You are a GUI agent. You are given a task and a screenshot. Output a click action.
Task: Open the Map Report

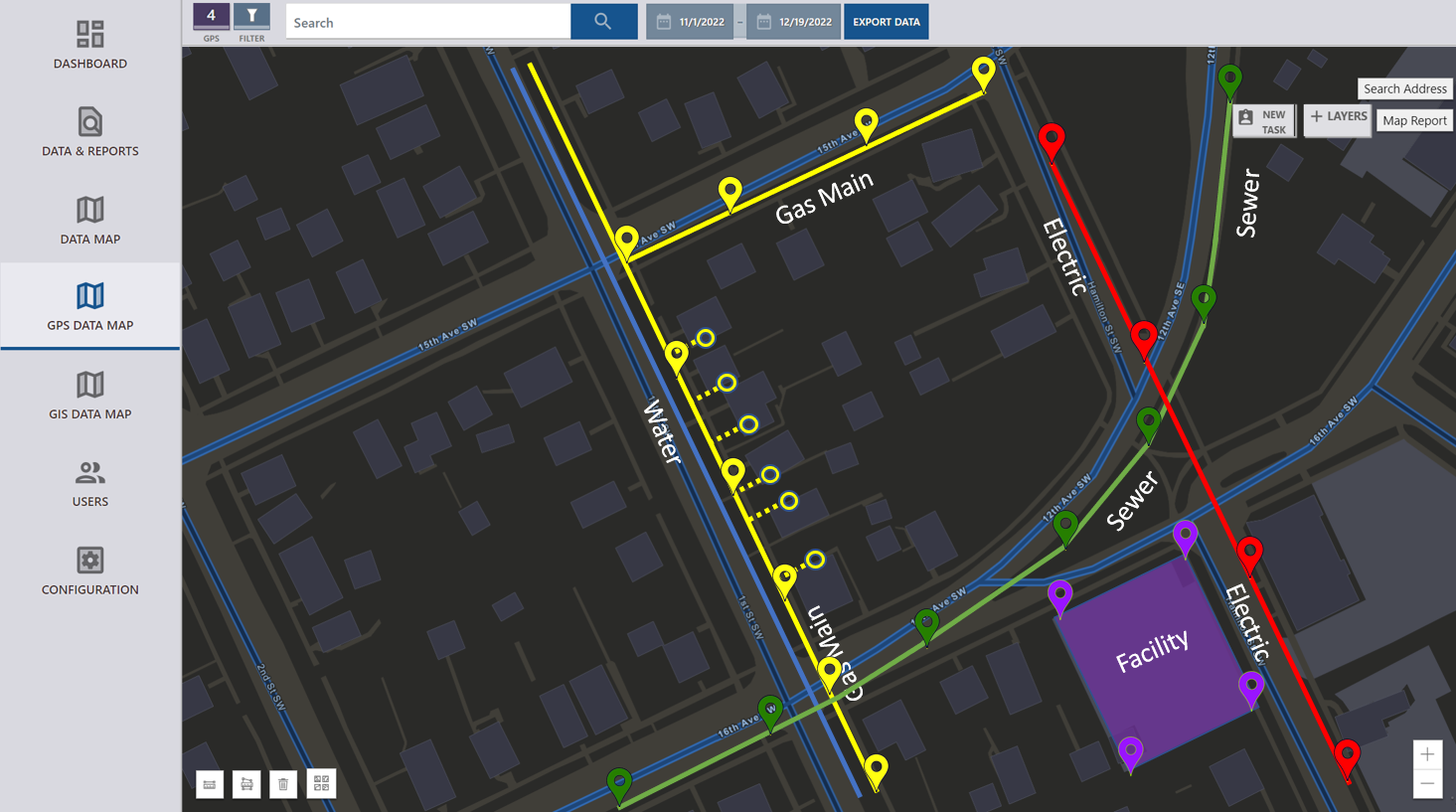pyautogui.click(x=1414, y=120)
